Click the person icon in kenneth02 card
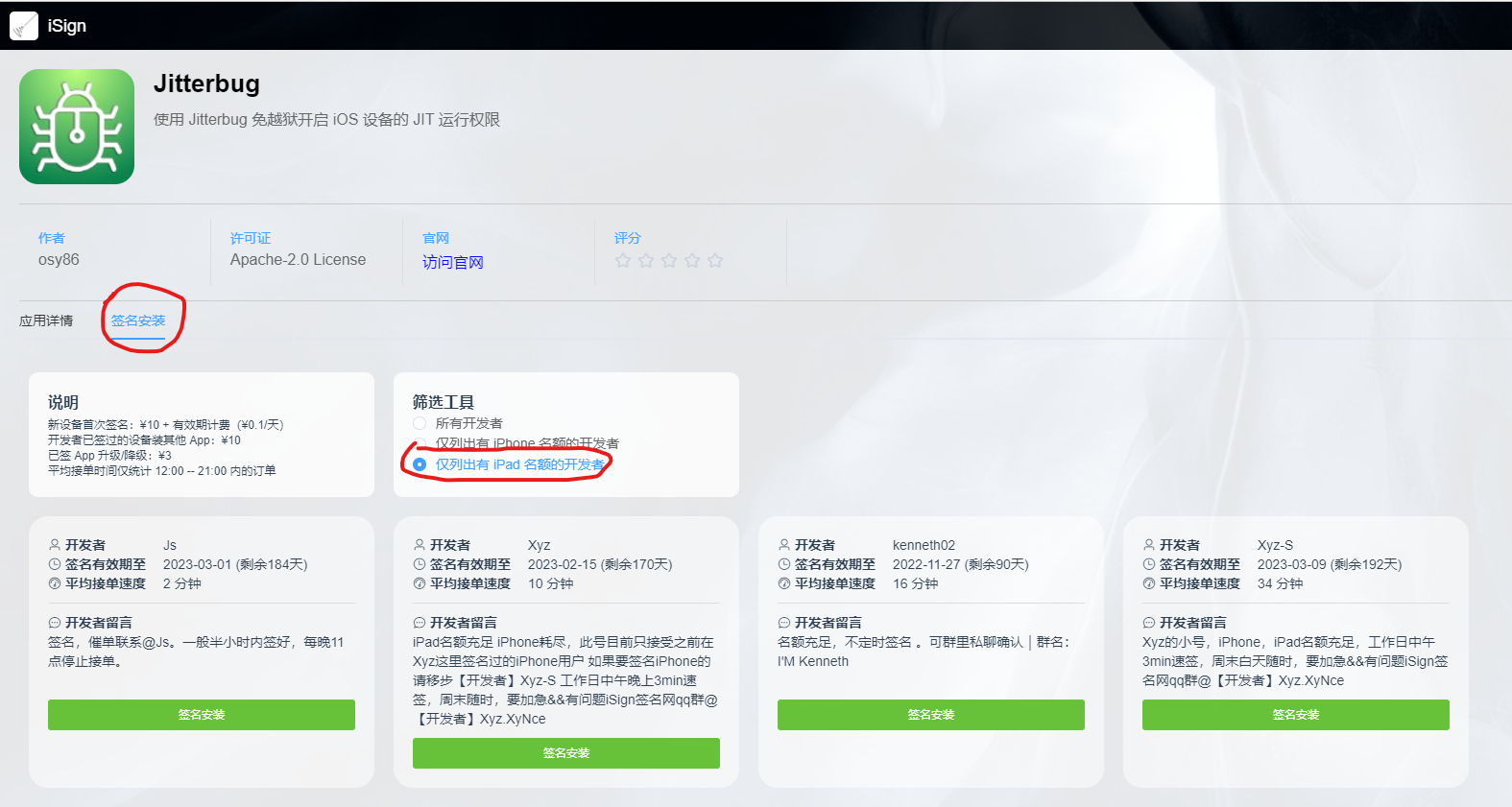Screen dimensions: 1512x807 [784, 545]
